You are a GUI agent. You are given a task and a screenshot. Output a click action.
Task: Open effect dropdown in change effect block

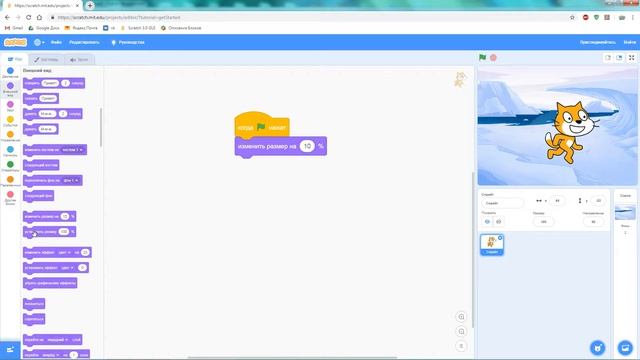click(64, 253)
